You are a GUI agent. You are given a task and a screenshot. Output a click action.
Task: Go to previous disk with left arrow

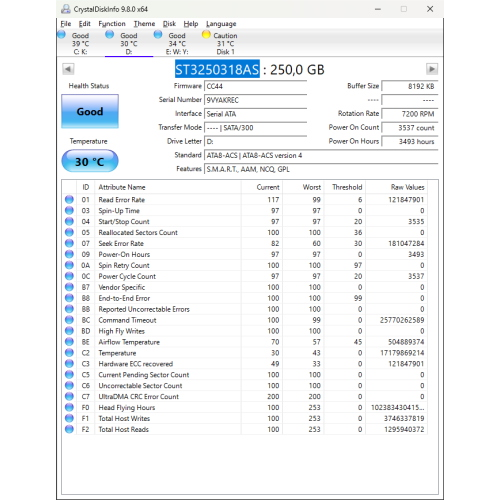coord(68,69)
